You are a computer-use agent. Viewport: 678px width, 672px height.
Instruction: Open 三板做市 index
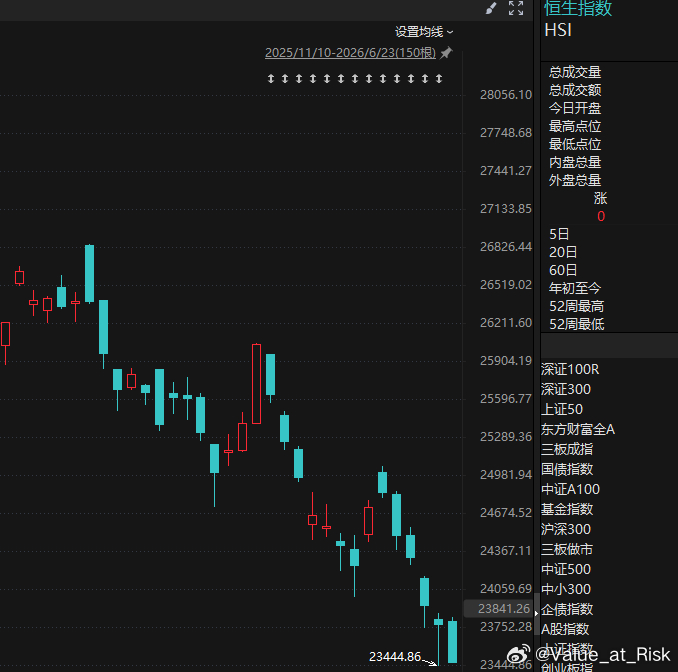click(x=567, y=549)
